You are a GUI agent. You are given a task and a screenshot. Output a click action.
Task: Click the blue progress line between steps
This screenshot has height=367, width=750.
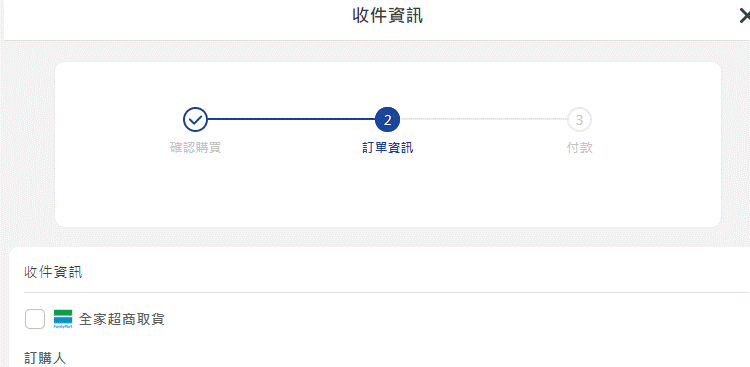pos(291,120)
